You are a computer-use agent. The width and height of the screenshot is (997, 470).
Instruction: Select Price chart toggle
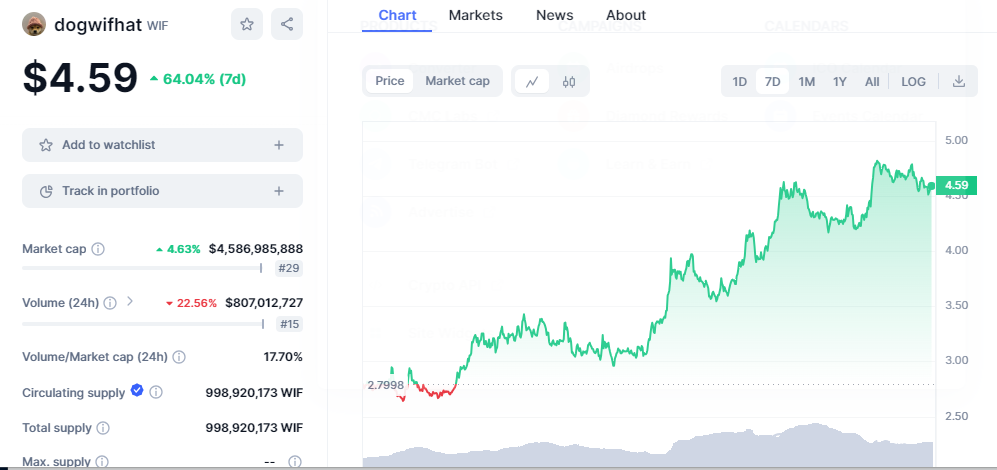tap(390, 81)
